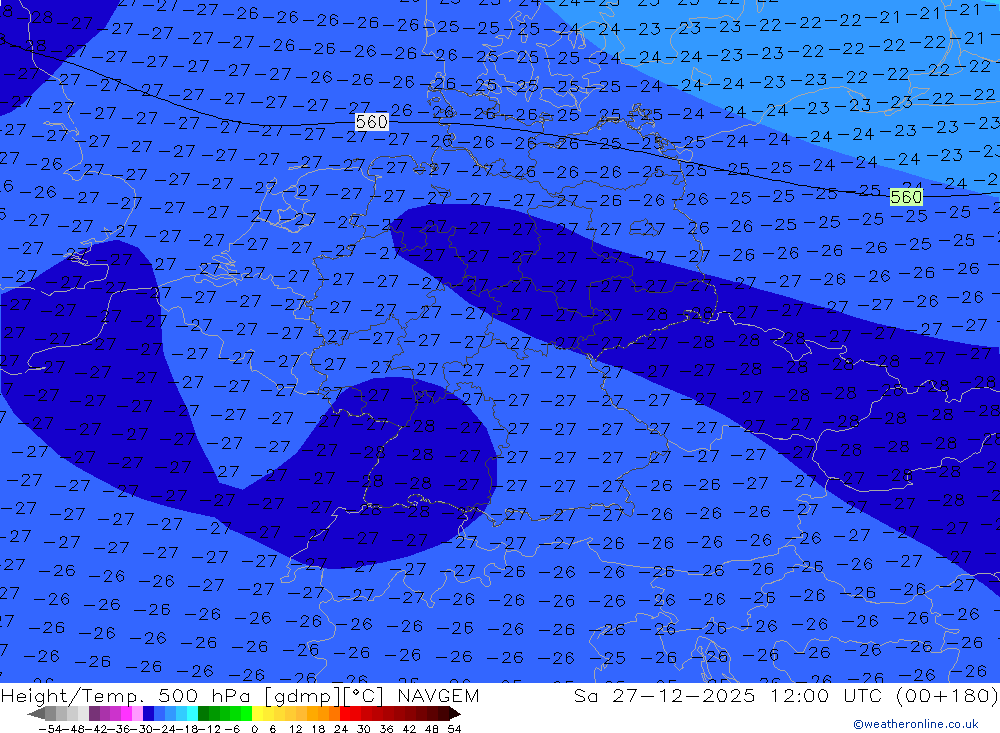Click the bright red legend swatch above 24

345,713
